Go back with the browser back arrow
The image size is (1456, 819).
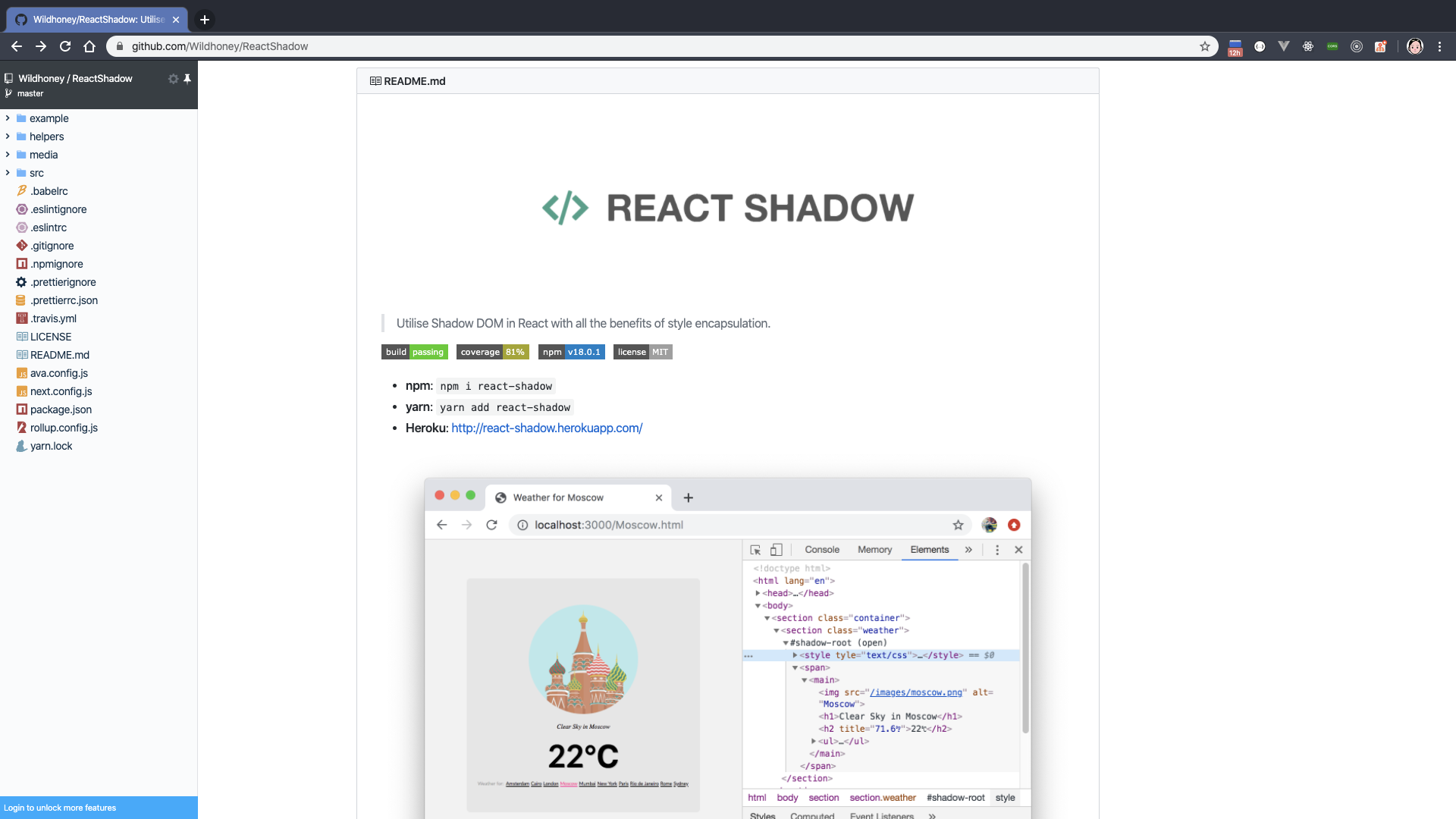17,46
